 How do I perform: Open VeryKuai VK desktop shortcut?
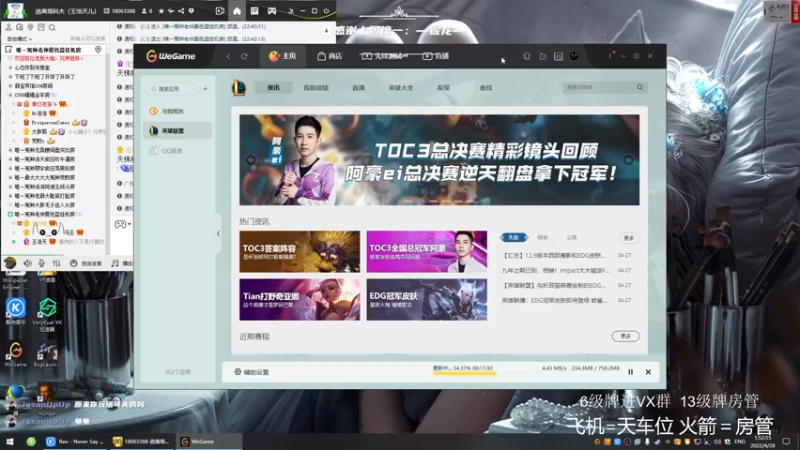(x=47, y=315)
